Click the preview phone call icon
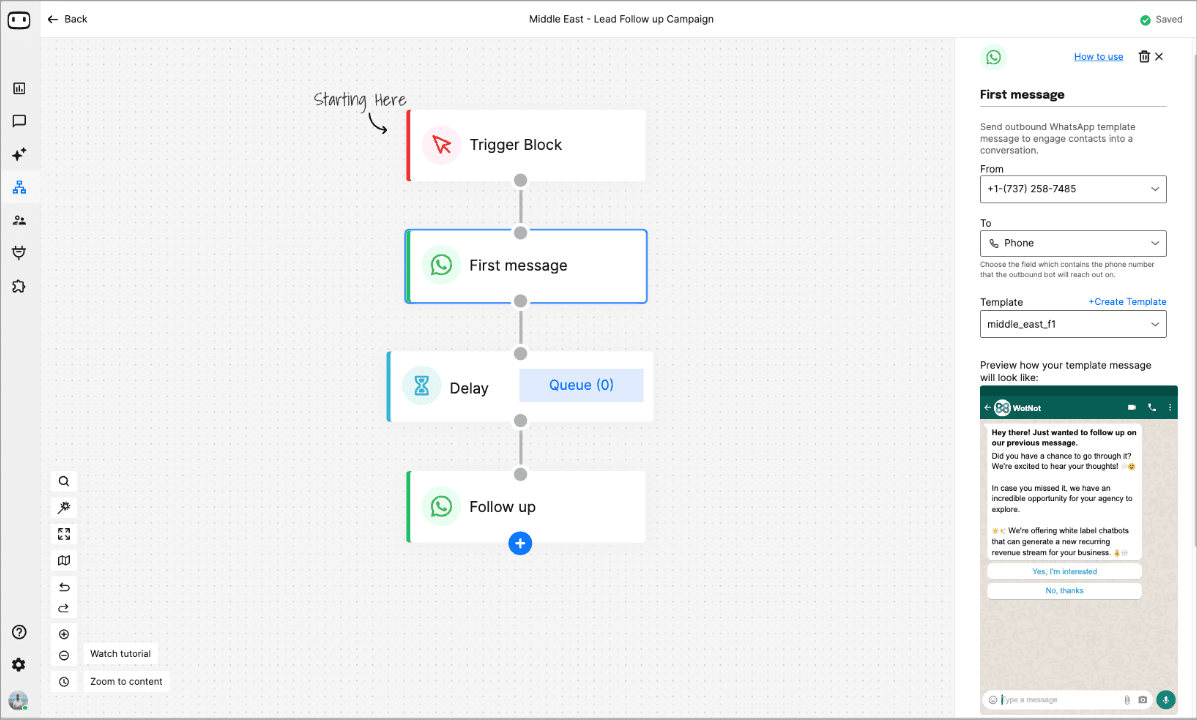Viewport: 1197px width, 720px height. click(x=1152, y=408)
